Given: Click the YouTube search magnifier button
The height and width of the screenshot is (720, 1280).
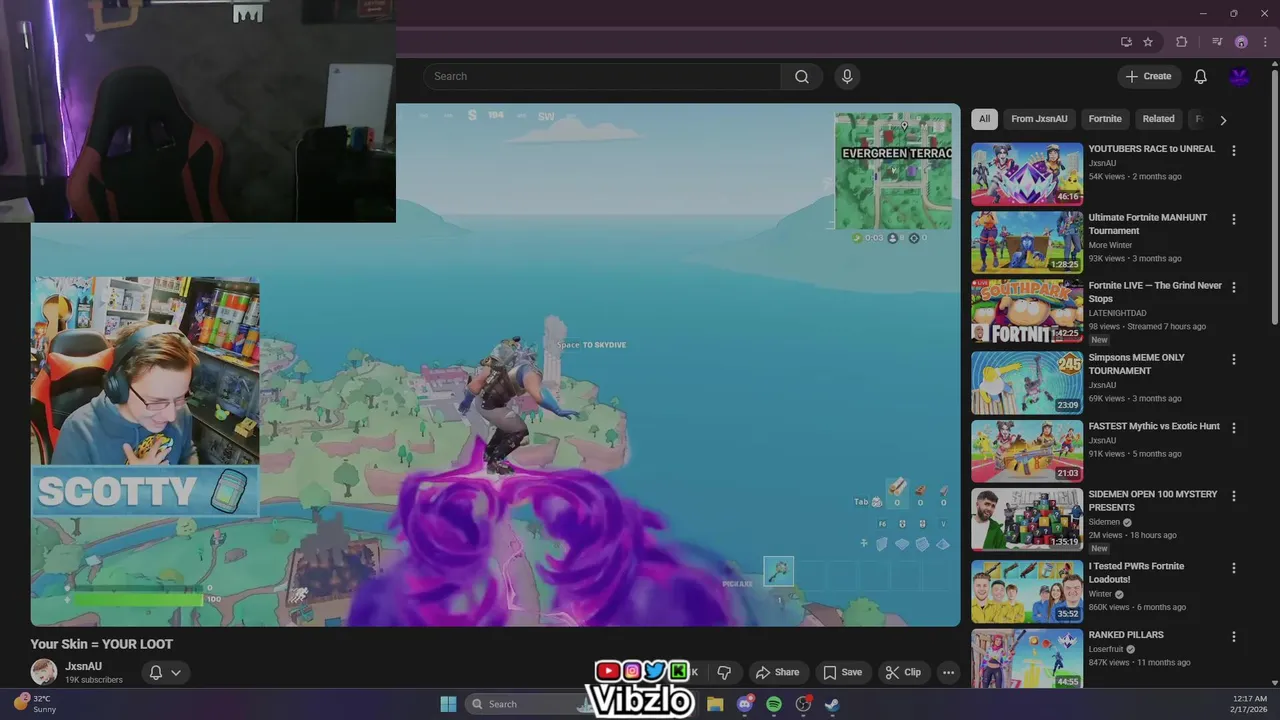Looking at the screenshot, I should [x=802, y=76].
